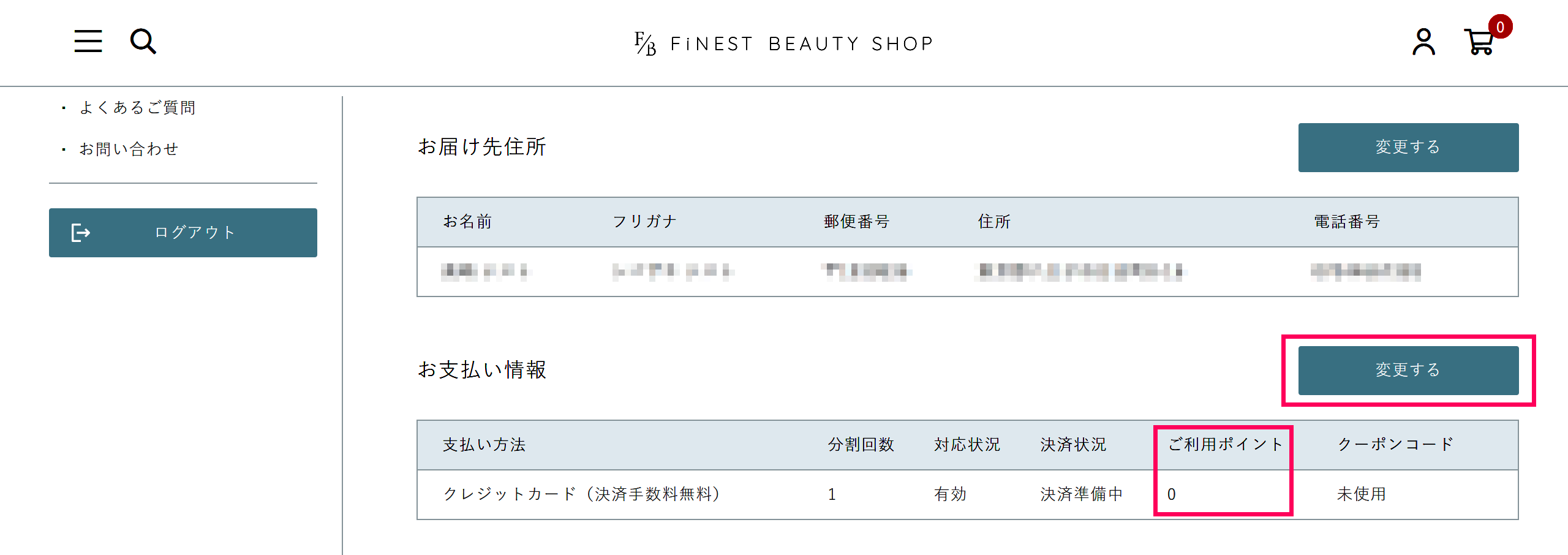Open よくあるご質問 sidebar link

click(137, 108)
